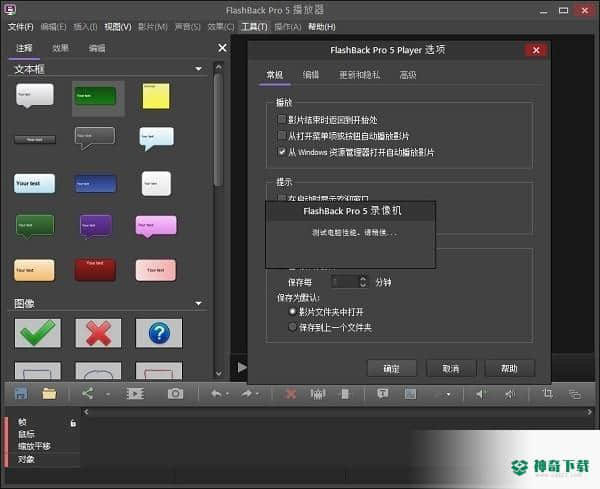600x489 pixels.
Task: Toggle the checkbox 从打开菜单项或按钮自动播放影片
Action: [282, 135]
